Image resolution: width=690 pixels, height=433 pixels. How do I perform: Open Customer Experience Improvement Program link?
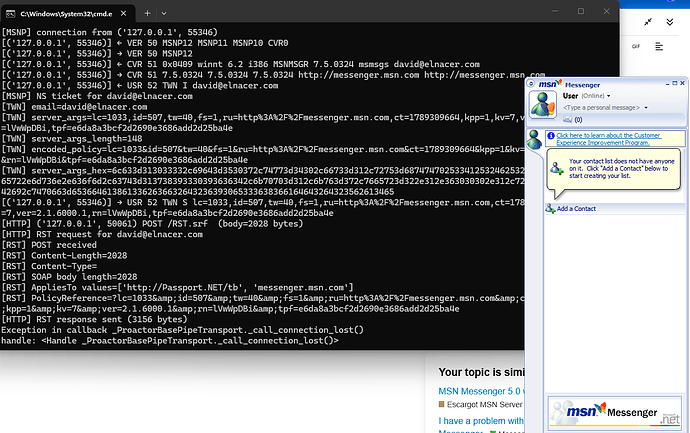[608, 139]
